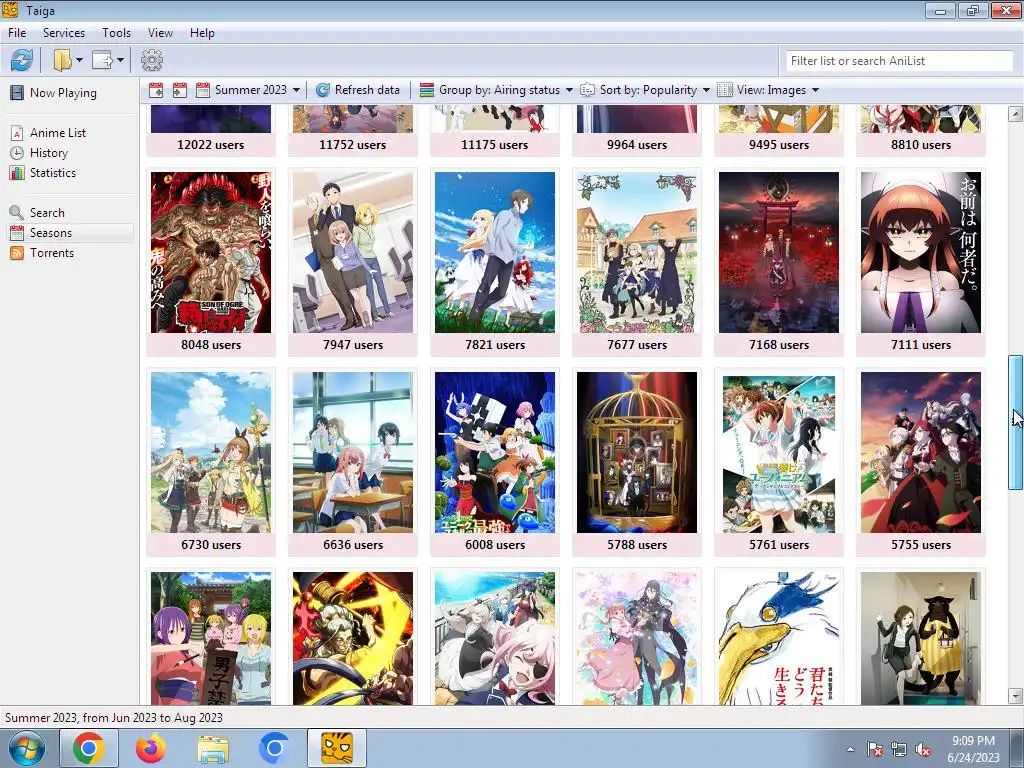
Task: Click the Group by icon
Action: 427,90
